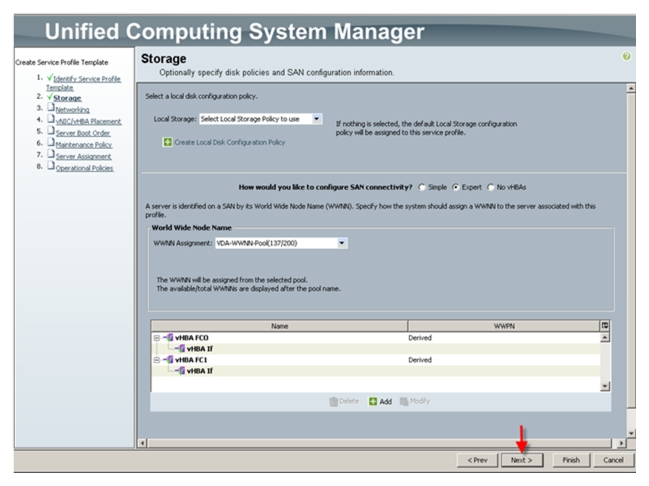
Task: Collapse the vHBA FC1 tree node
Action: click(156, 360)
